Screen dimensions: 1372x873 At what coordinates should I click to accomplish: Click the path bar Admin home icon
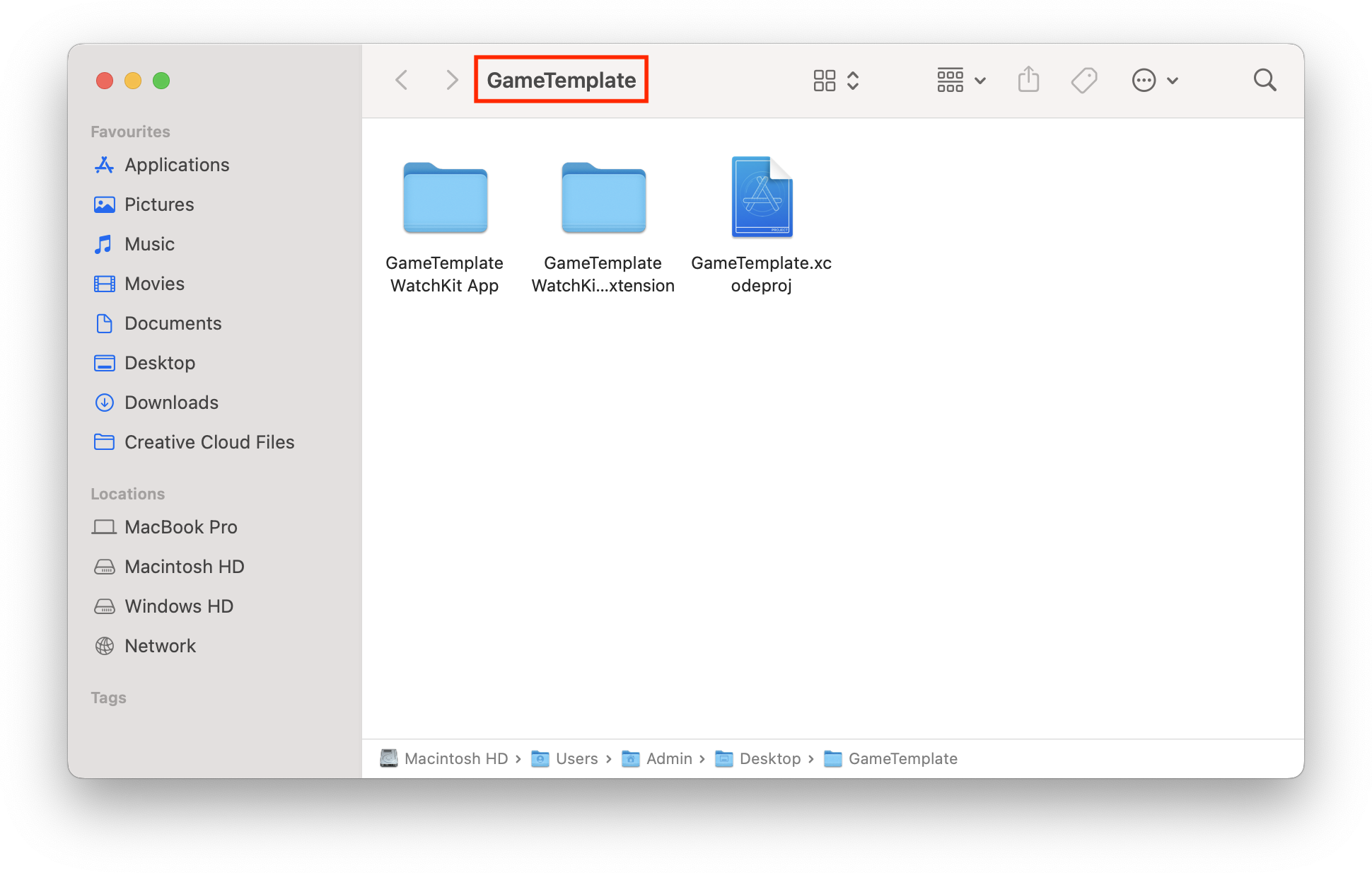(x=631, y=758)
